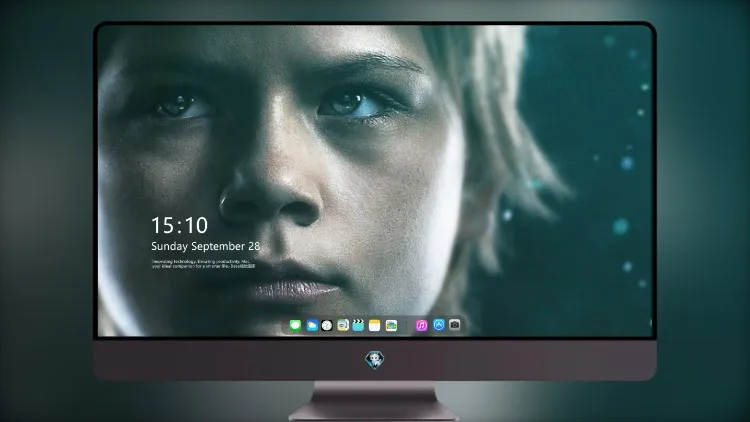Open the green Messages app in dock

tap(295, 325)
